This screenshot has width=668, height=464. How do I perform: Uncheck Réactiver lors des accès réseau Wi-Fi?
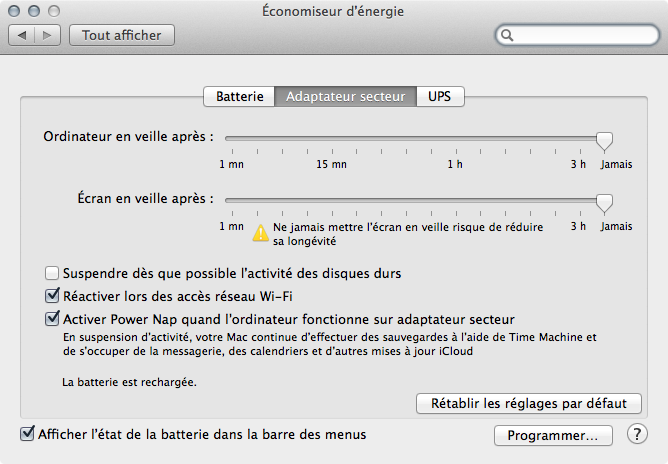pyautogui.click(x=52, y=296)
